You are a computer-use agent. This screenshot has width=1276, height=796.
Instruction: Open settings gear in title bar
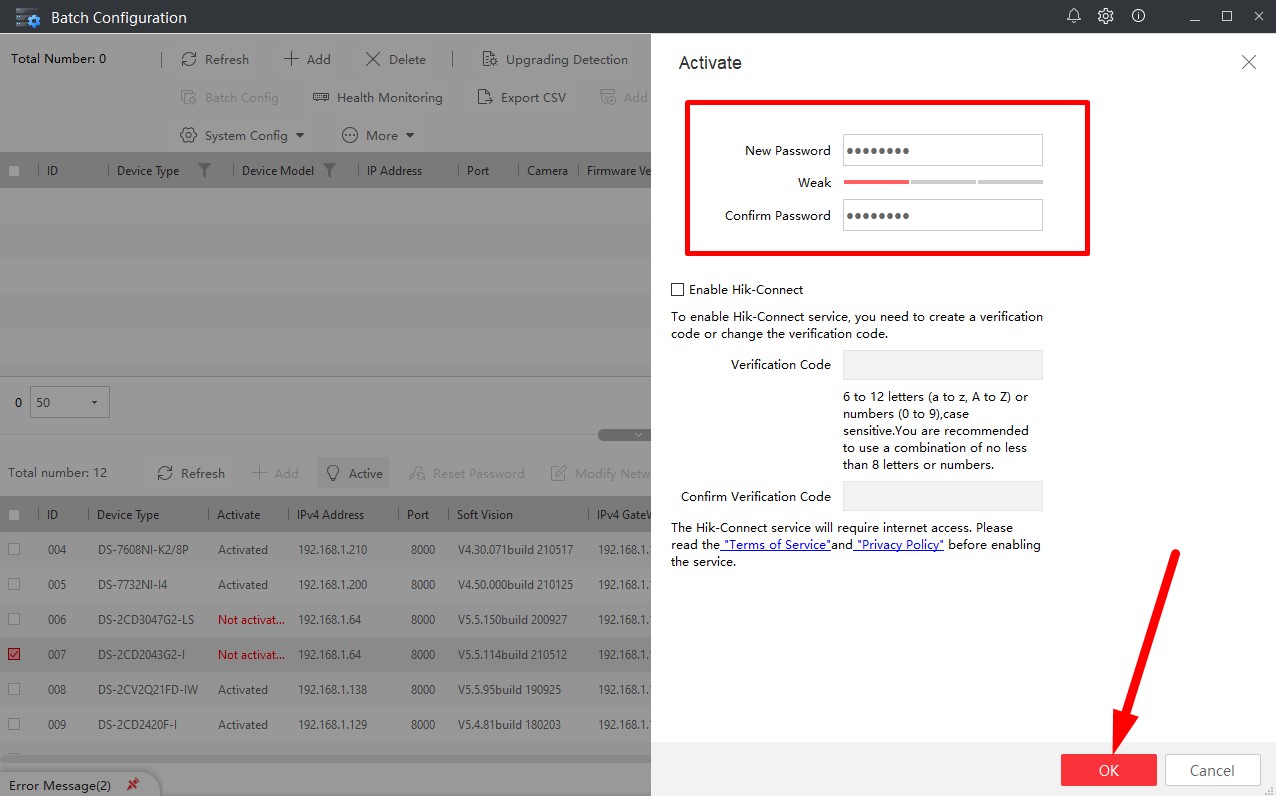point(1105,16)
